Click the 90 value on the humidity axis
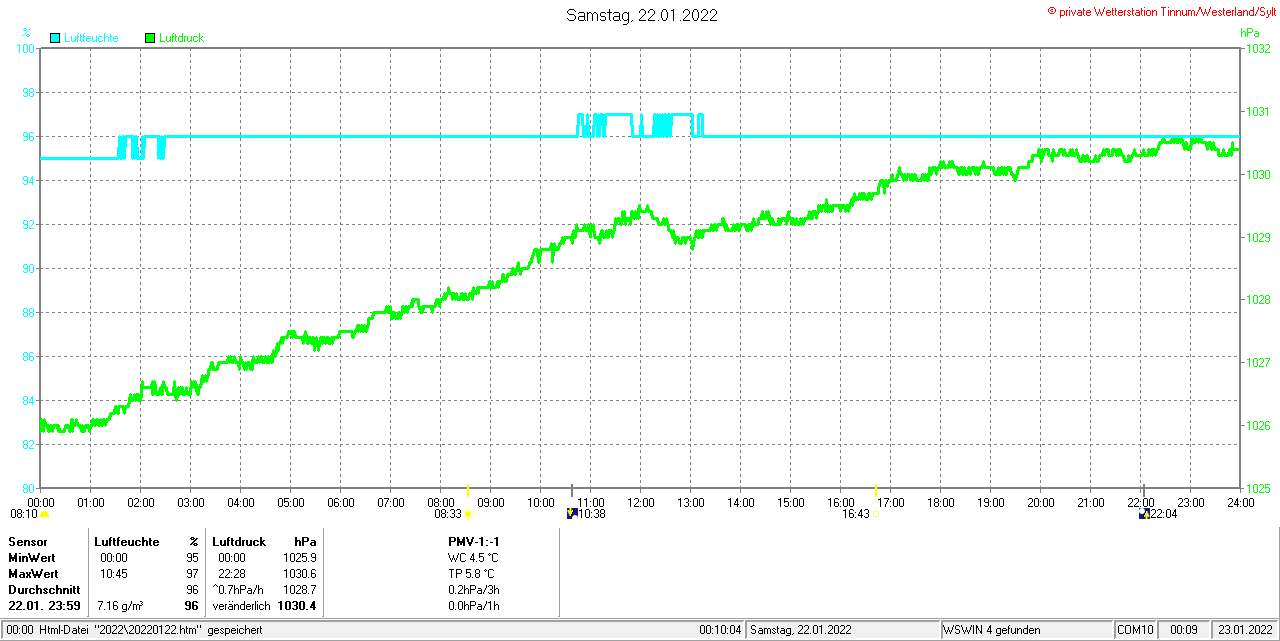The width and height of the screenshot is (1280, 641). point(30,269)
